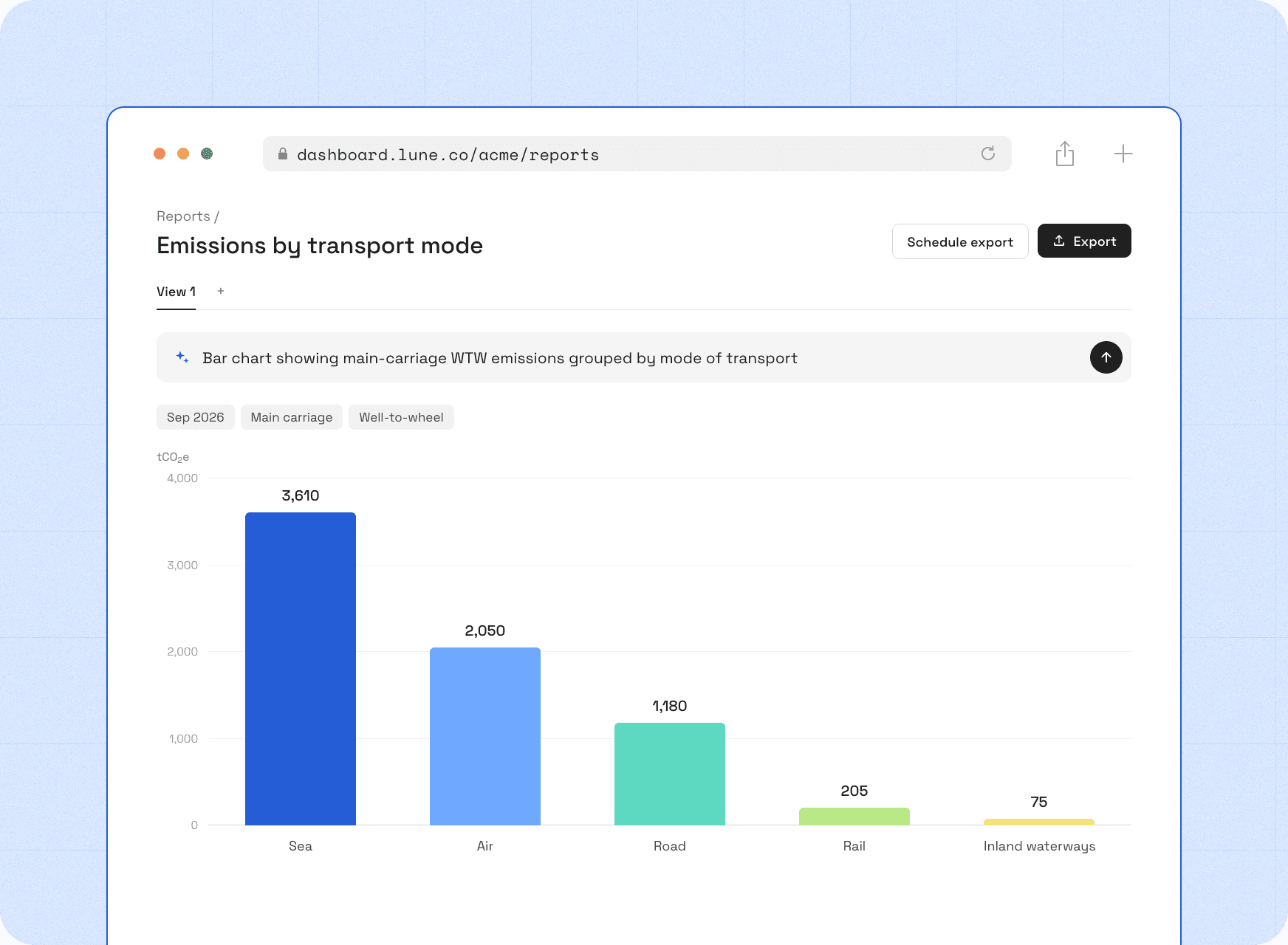Add a new view with the plus tab
Screen dimensions: 1288x945
point(221,292)
